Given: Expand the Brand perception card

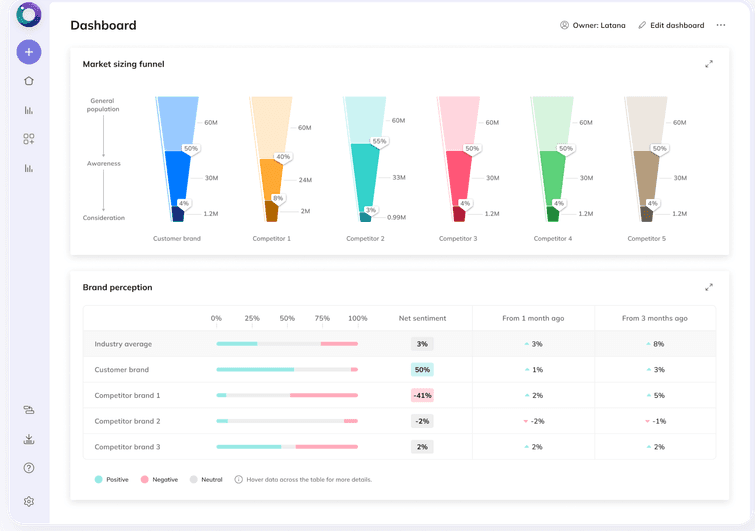Looking at the screenshot, I should (709, 287).
